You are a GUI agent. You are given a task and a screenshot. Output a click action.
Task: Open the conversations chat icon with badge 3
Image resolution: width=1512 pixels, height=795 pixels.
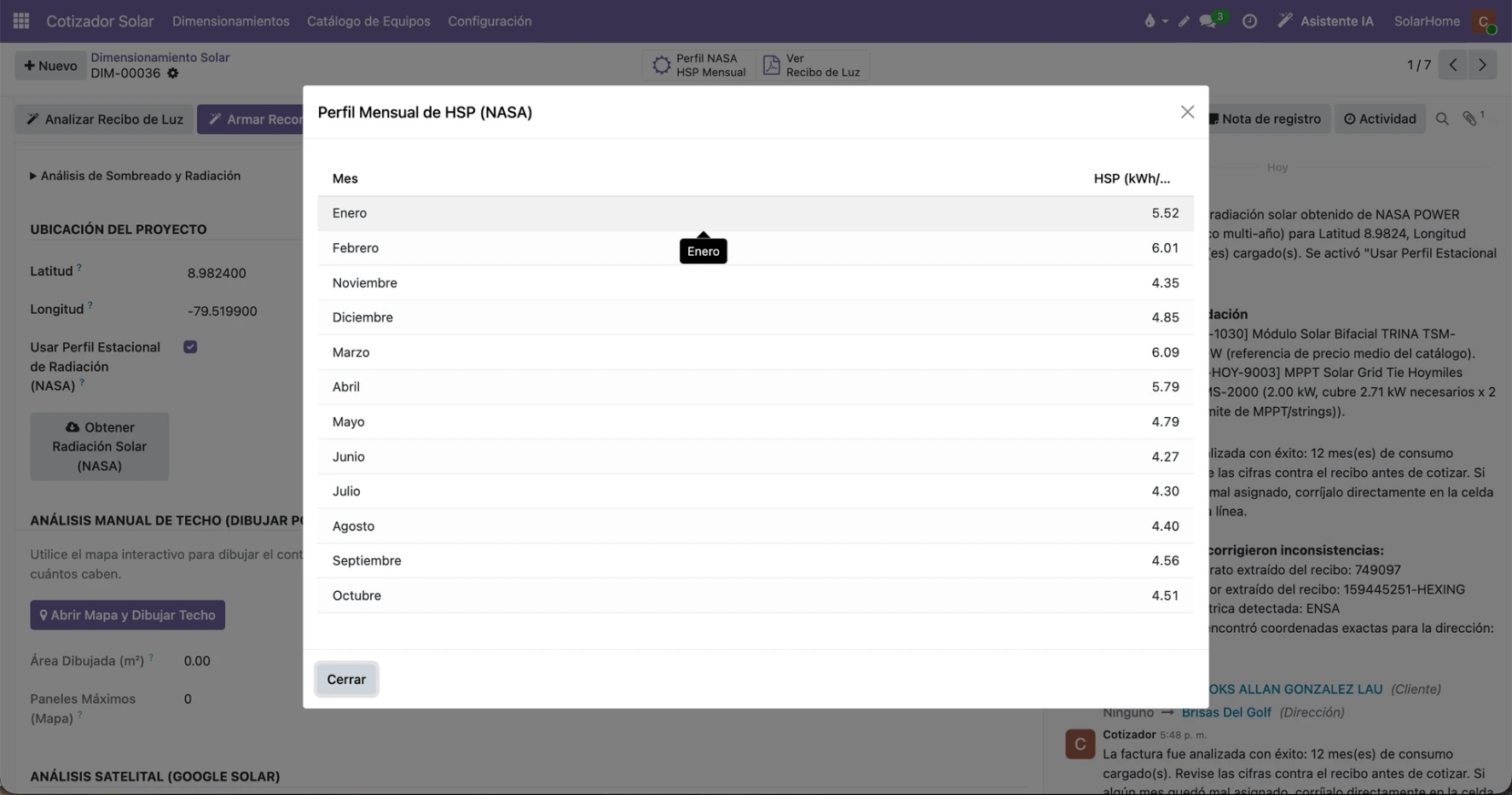point(1212,20)
